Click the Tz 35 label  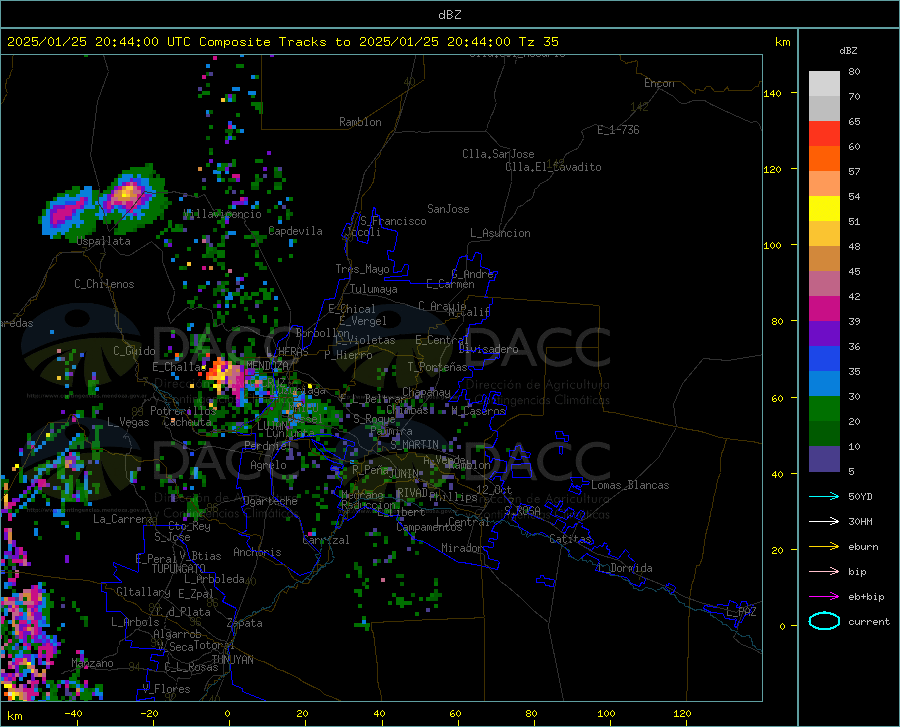(539, 42)
